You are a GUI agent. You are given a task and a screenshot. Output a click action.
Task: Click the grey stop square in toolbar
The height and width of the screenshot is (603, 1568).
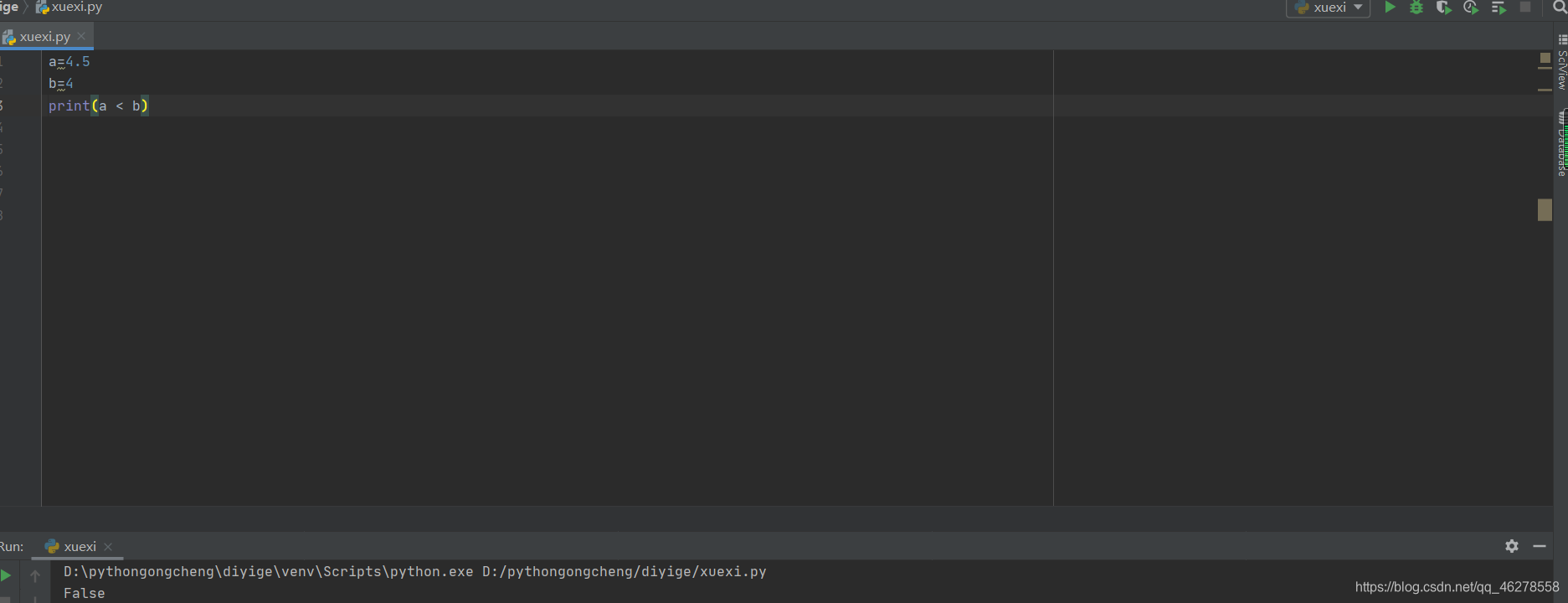tap(1525, 7)
